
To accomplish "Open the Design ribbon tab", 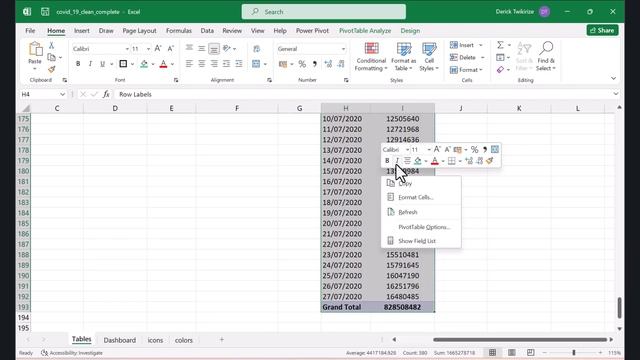I will (410, 31).
